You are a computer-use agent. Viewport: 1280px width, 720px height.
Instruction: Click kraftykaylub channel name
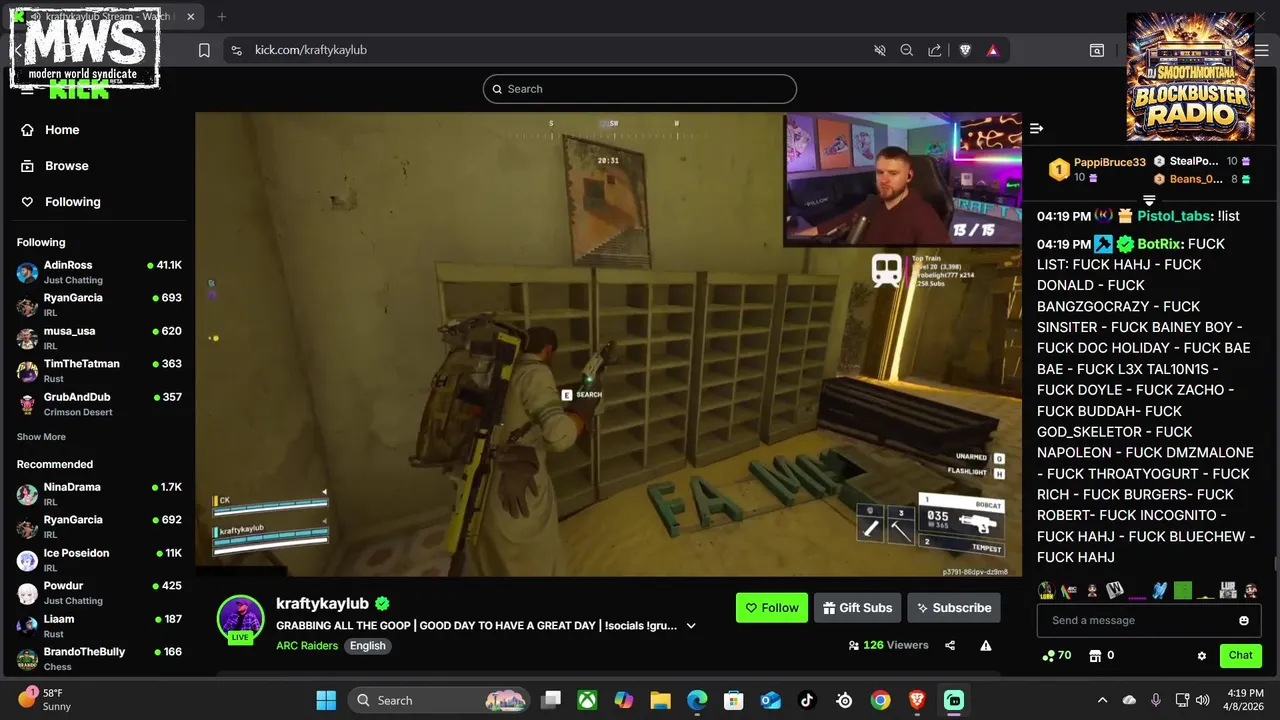(322, 604)
